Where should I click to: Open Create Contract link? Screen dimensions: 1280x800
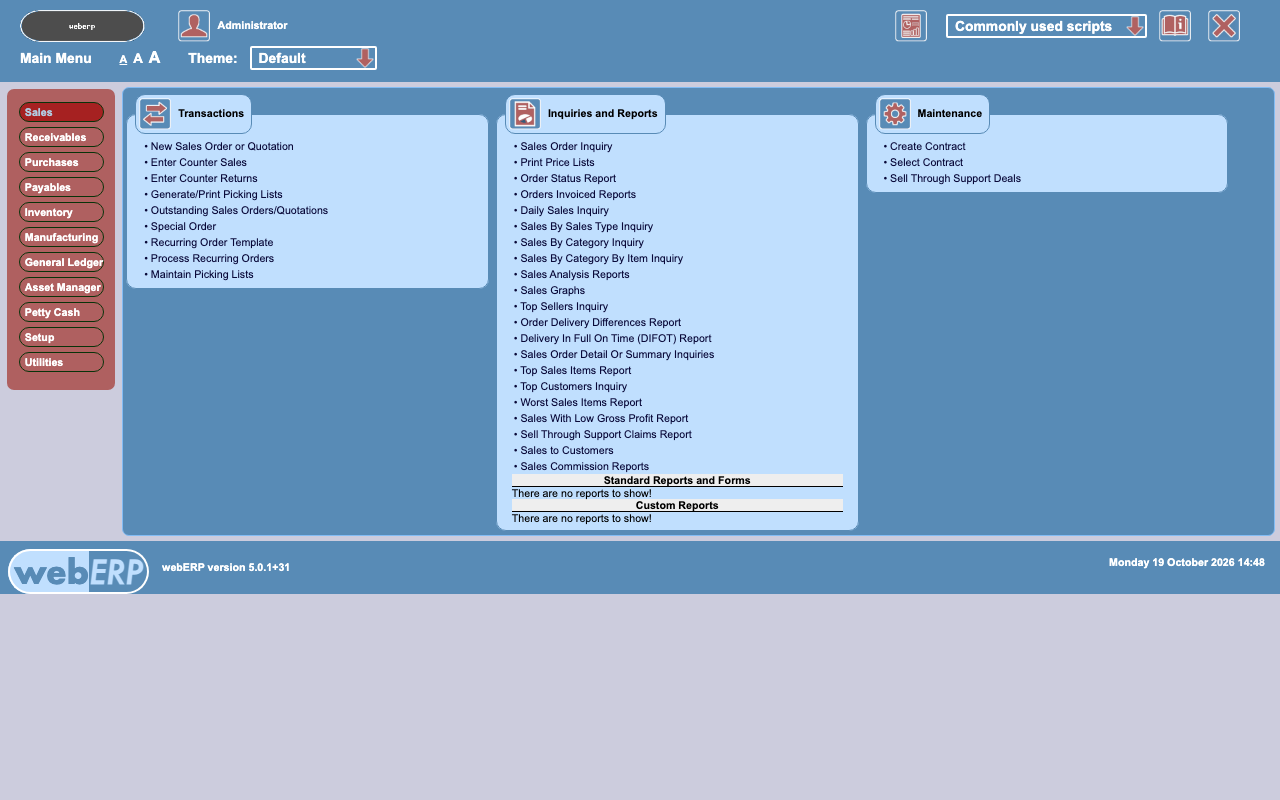[x=927, y=146]
